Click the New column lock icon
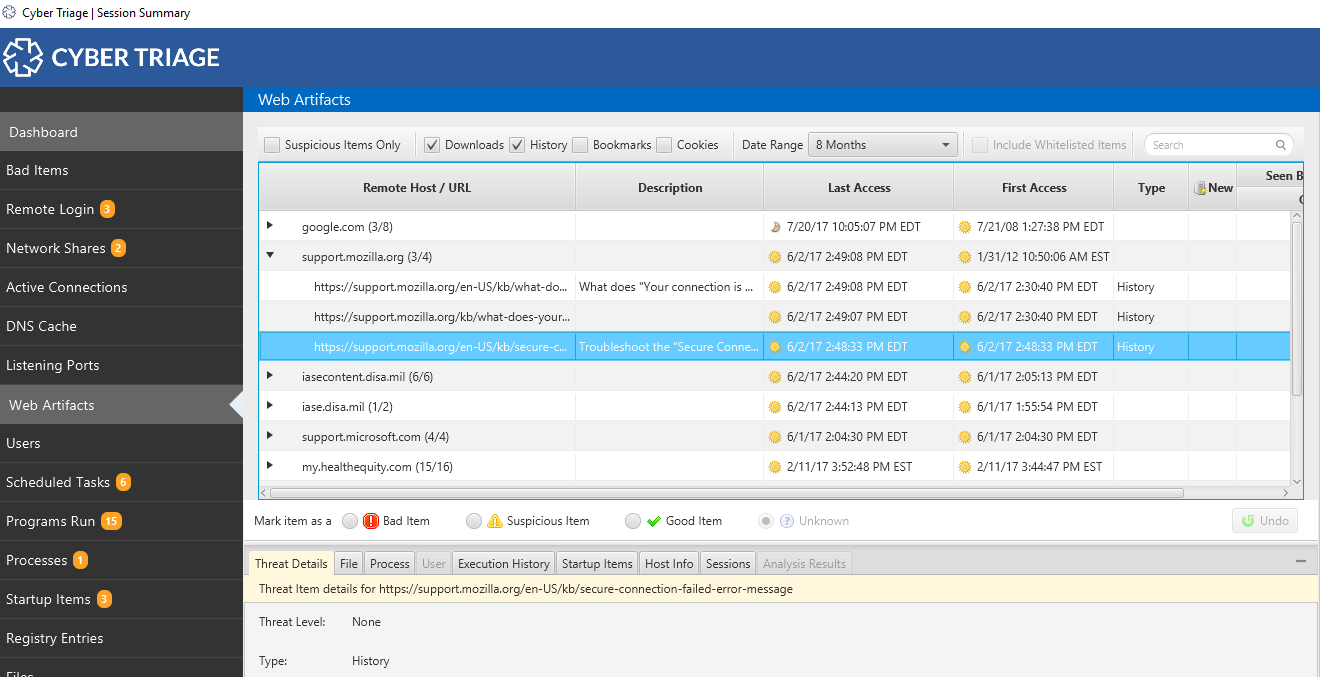Image resolution: width=1320 pixels, height=677 pixels. [1200, 188]
